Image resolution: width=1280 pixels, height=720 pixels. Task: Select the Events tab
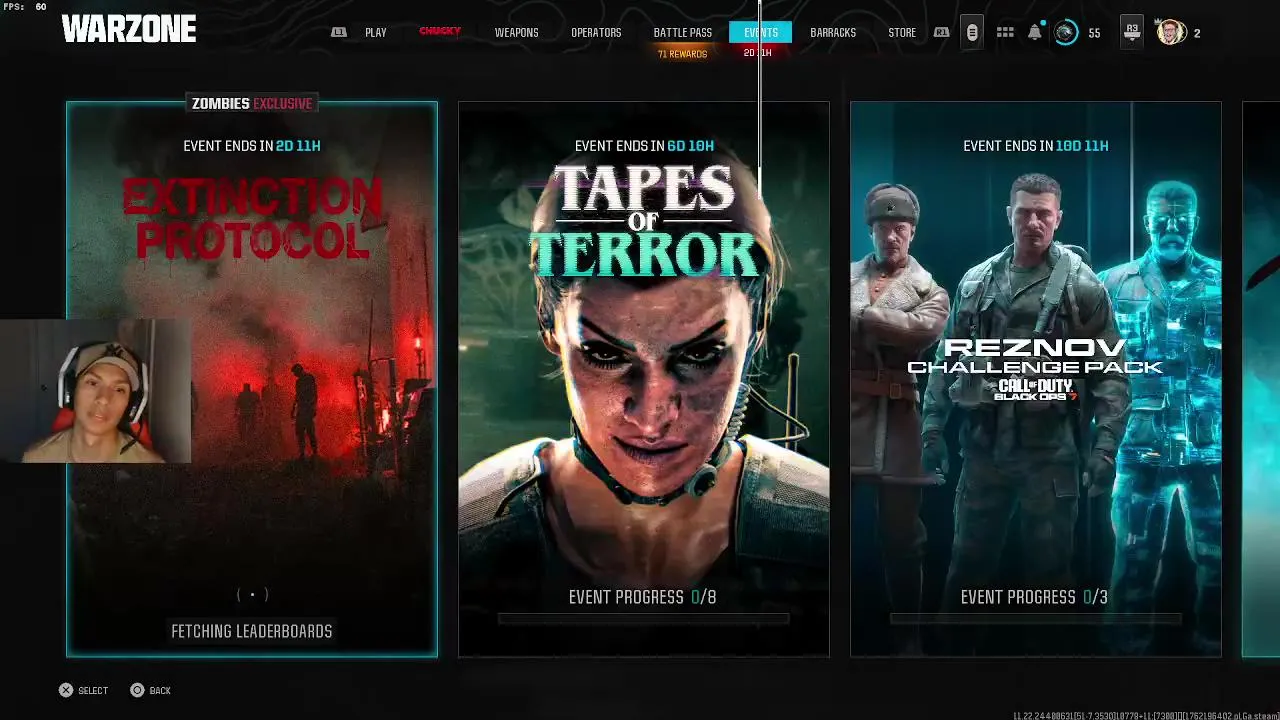click(761, 32)
